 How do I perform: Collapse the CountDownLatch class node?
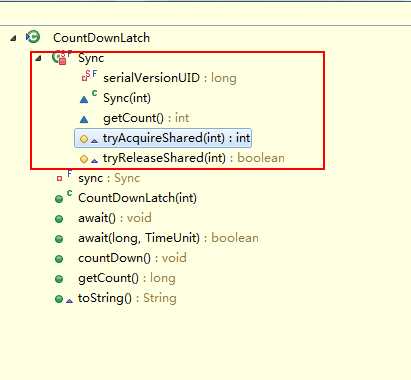13,38
